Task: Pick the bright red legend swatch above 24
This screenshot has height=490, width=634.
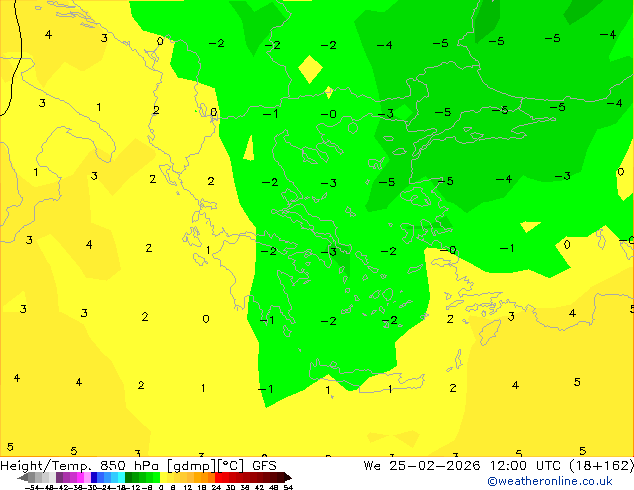Action: 218,477
